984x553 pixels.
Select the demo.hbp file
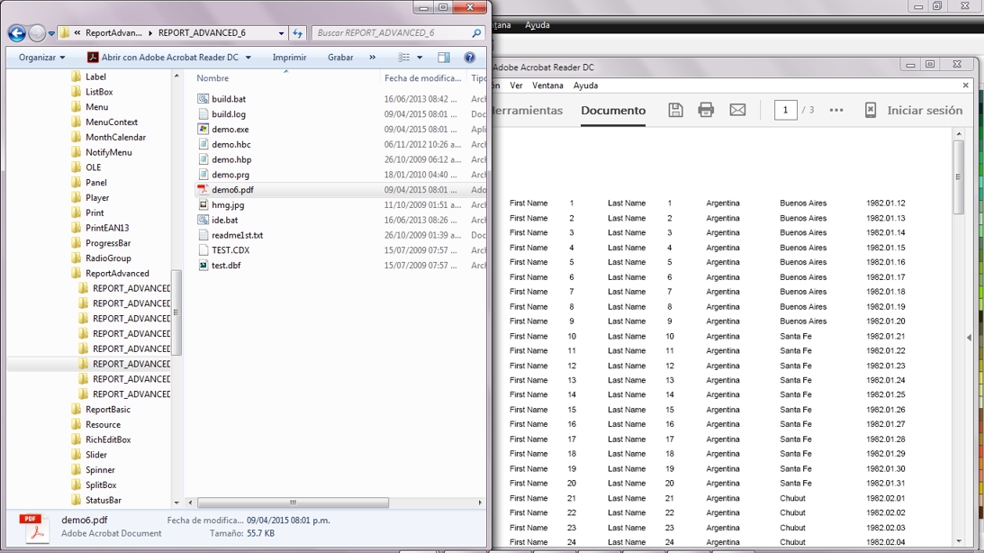pos(231,159)
